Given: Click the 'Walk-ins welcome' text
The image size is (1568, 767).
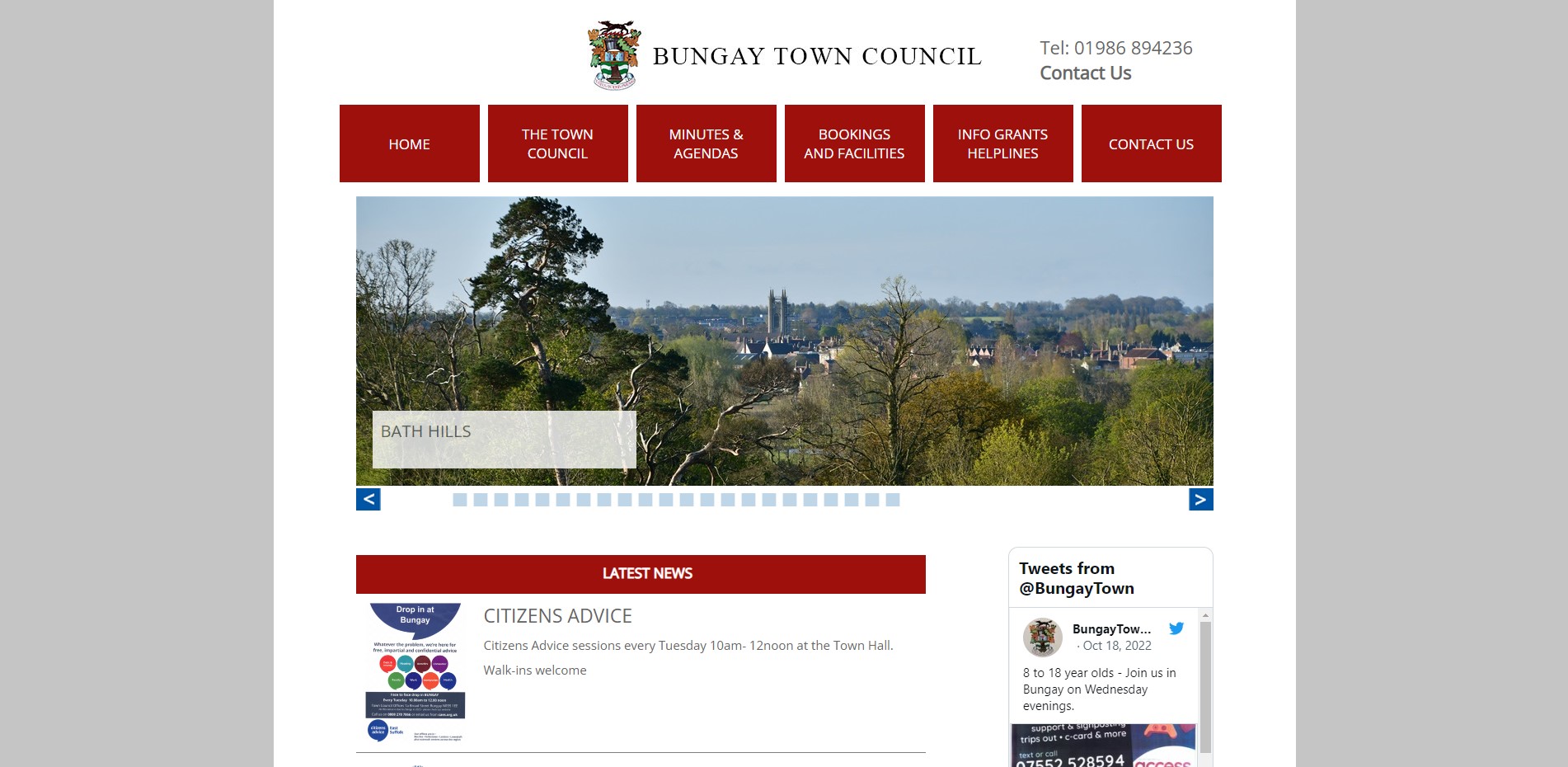Looking at the screenshot, I should coord(535,671).
